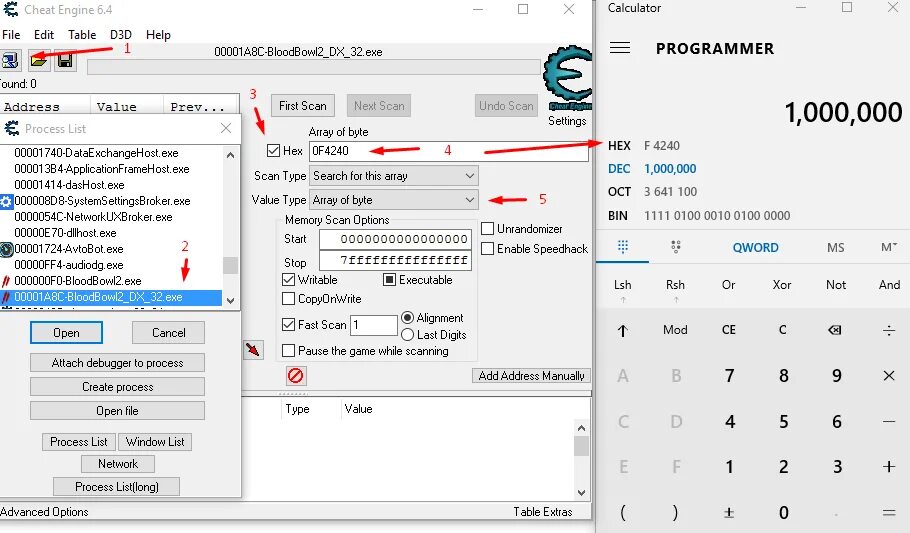Open the D3D menu
Viewport: 910px width, 533px height.
coord(121,35)
